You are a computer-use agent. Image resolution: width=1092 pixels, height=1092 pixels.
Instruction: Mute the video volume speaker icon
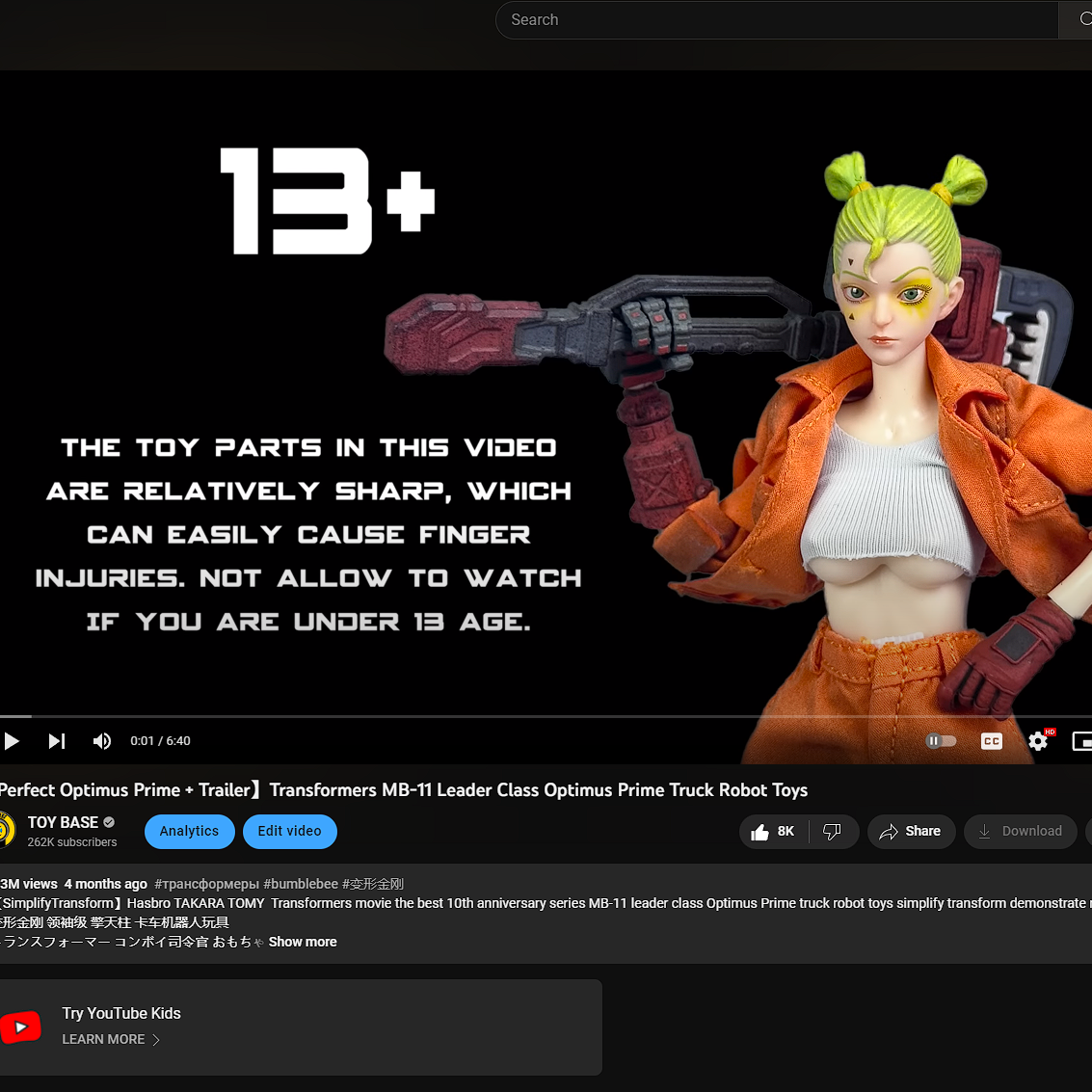point(101,741)
